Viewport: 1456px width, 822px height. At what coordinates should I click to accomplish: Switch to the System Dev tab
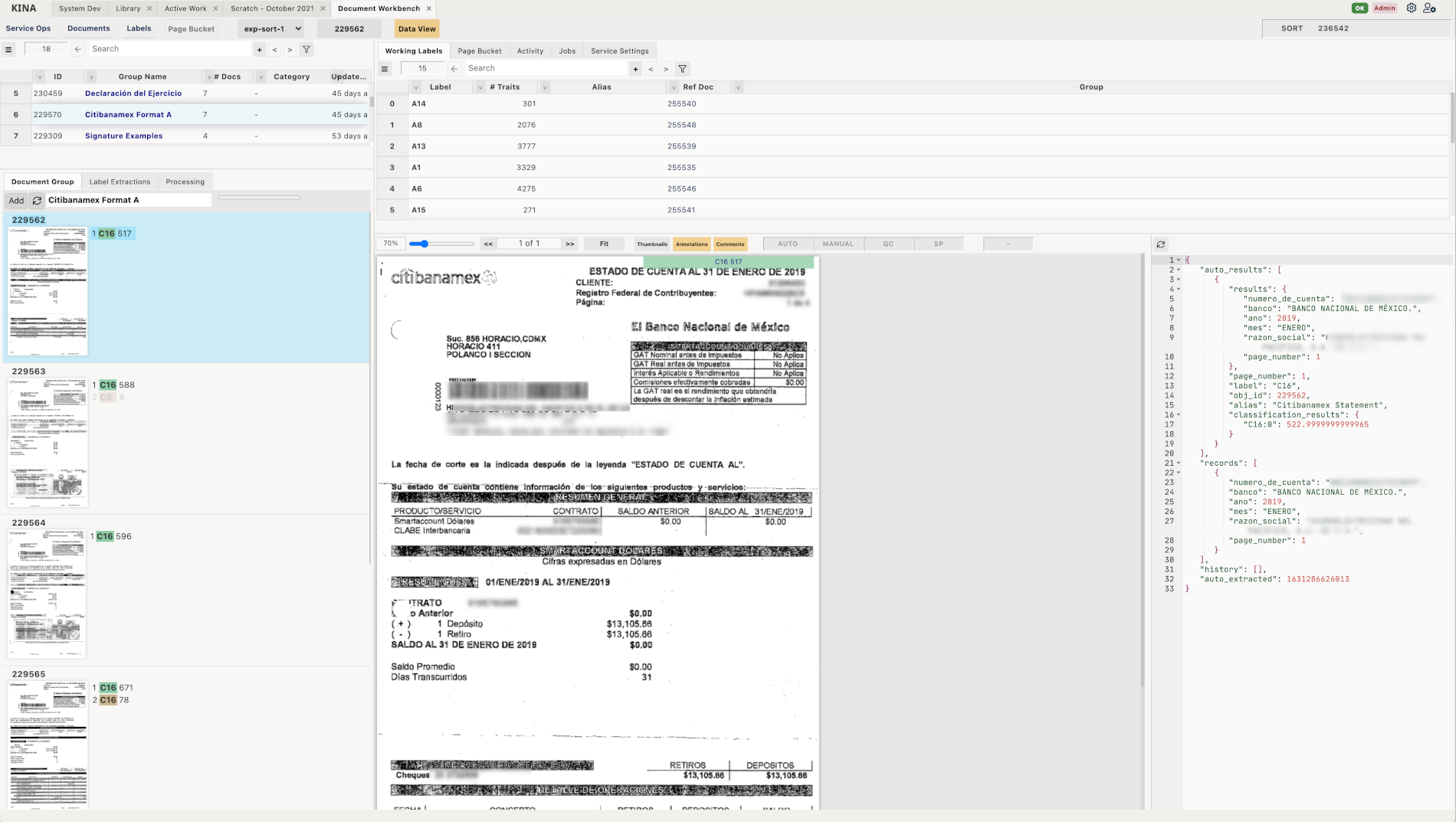pos(80,8)
